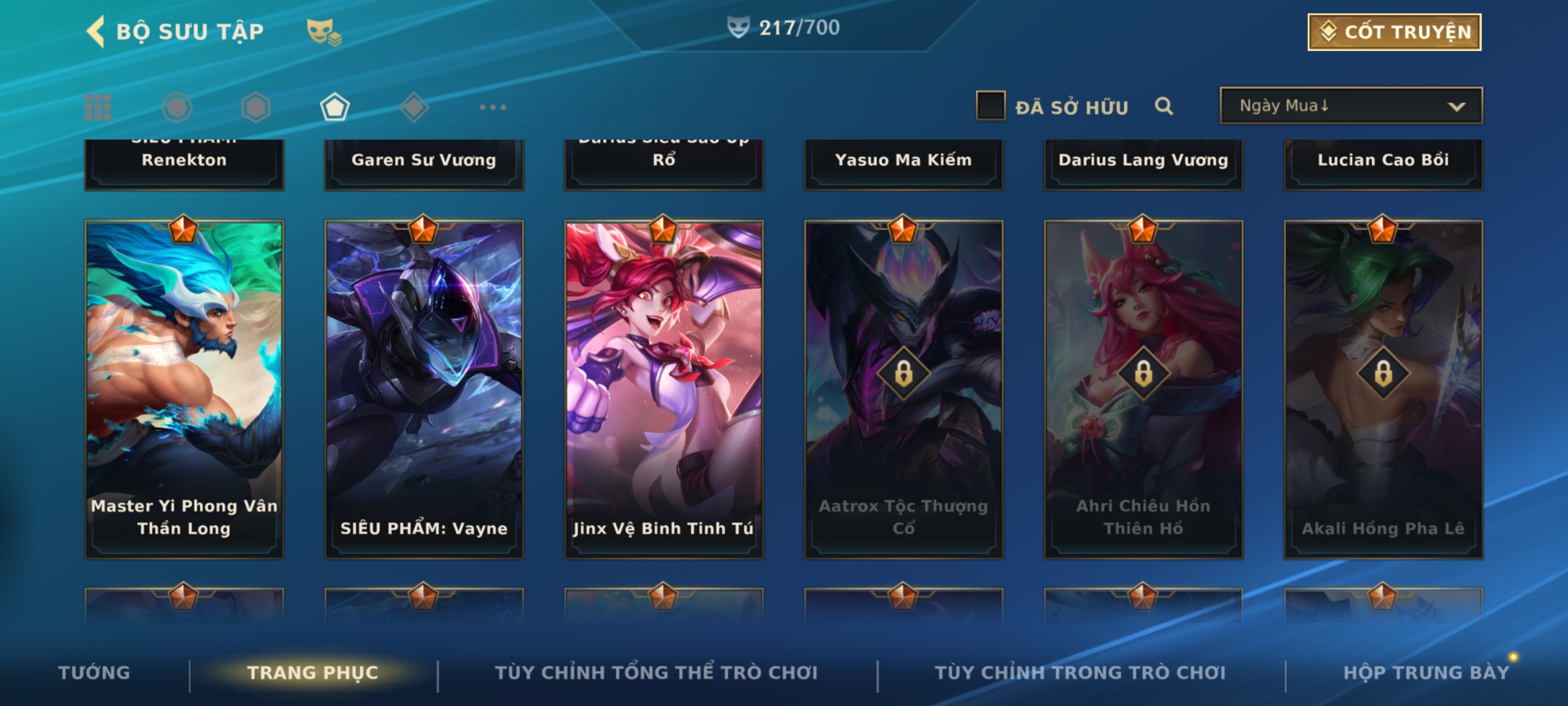1568x706 pixels.
Task: Select the diamond rarity filter icon
Action: 414,107
